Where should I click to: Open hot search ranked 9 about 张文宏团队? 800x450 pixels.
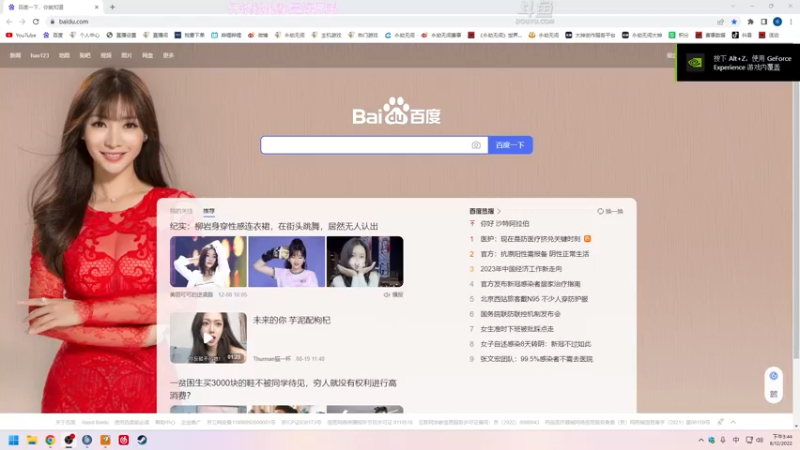[536, 359]
